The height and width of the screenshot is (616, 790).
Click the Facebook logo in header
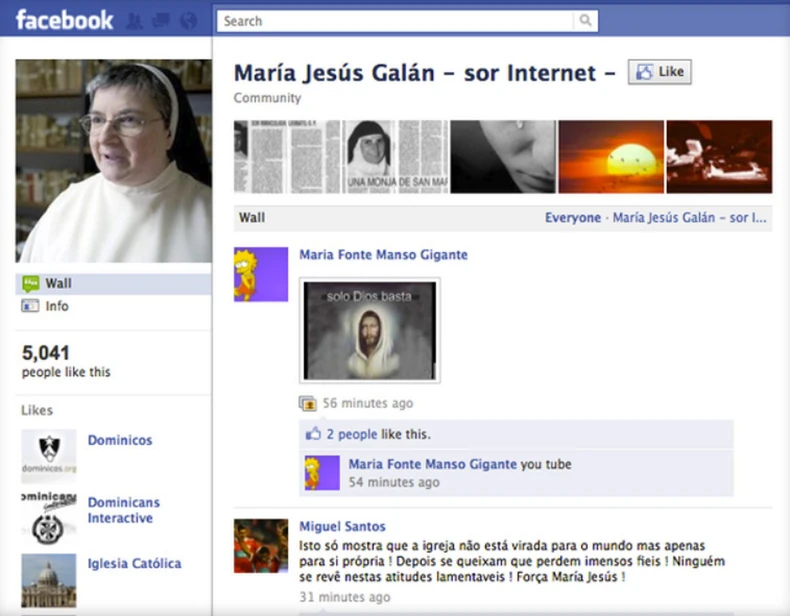click(64, 19)
